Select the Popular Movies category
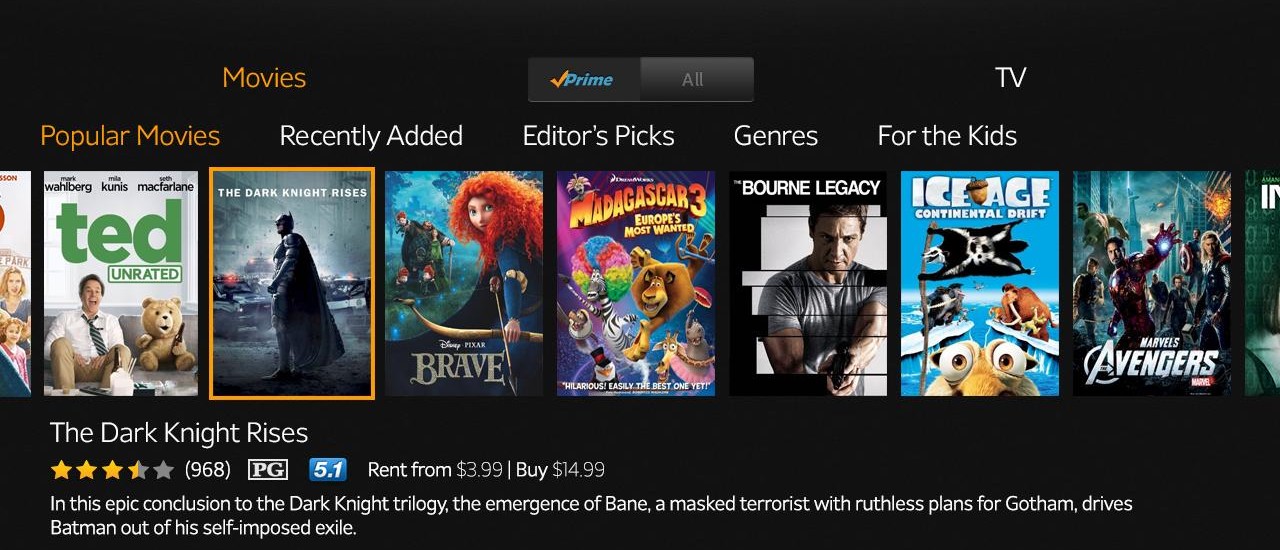The image size is (1280, 550). [x=130, y=136]
